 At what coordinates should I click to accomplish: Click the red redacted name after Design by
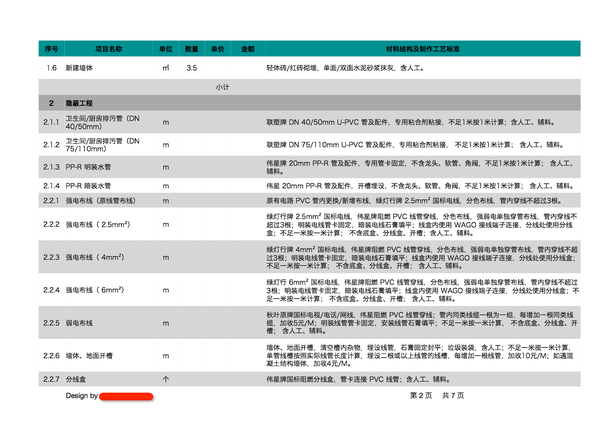(x=126, y=396)
